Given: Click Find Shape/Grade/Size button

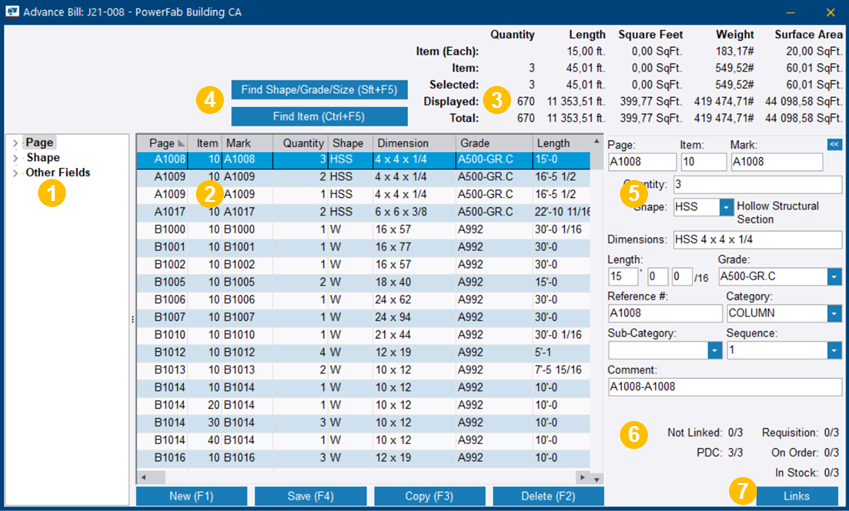Looking at the screenshot, I should pyautogui.click(x=319, y=90).
